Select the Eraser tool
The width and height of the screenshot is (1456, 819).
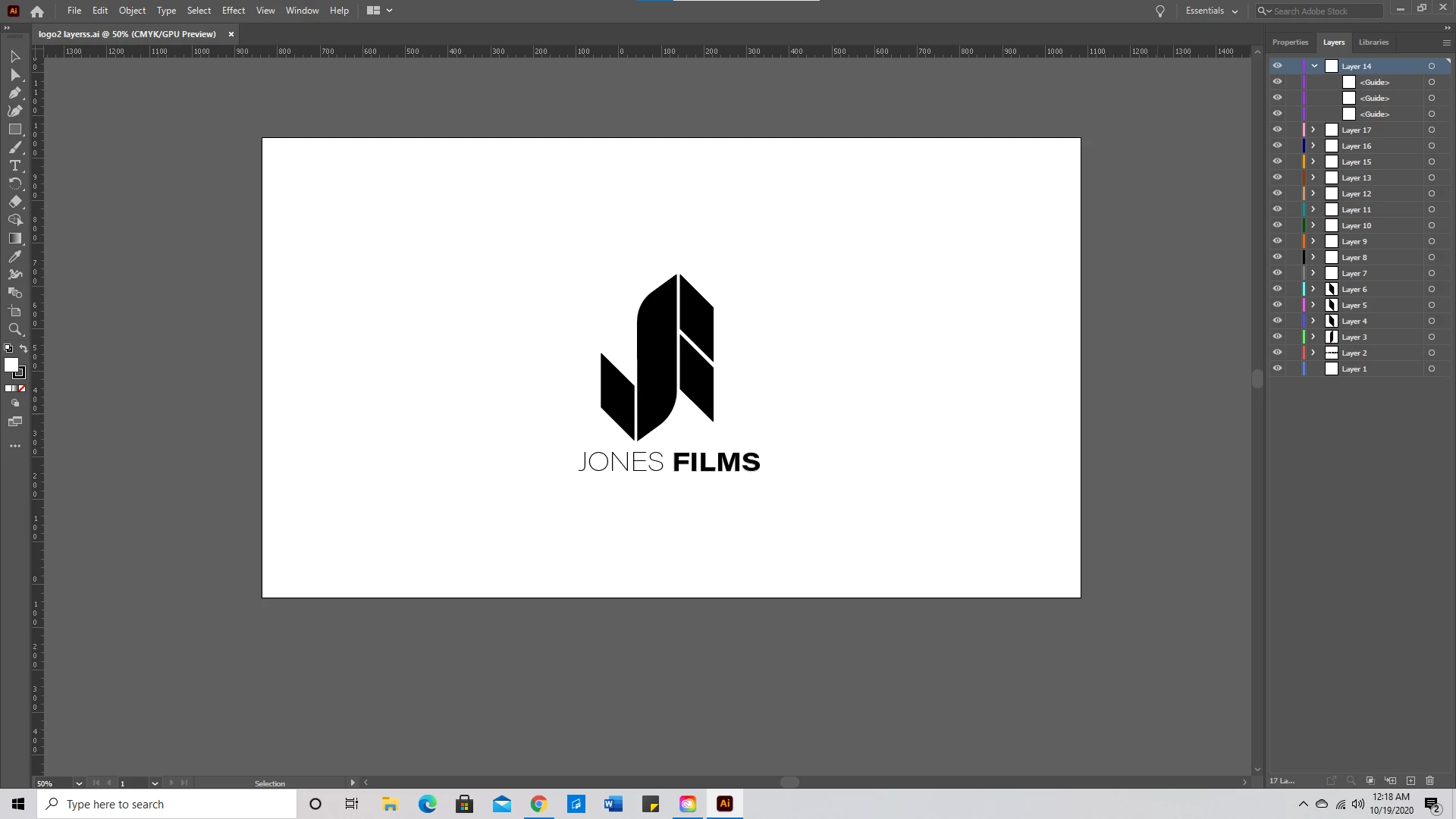pos(14,202)
